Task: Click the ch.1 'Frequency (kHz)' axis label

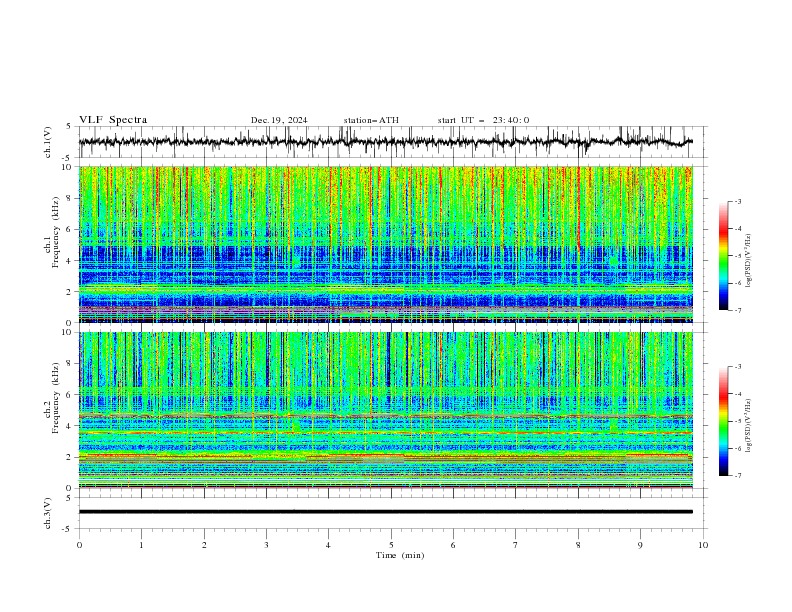Action: [x=56, y=232]
